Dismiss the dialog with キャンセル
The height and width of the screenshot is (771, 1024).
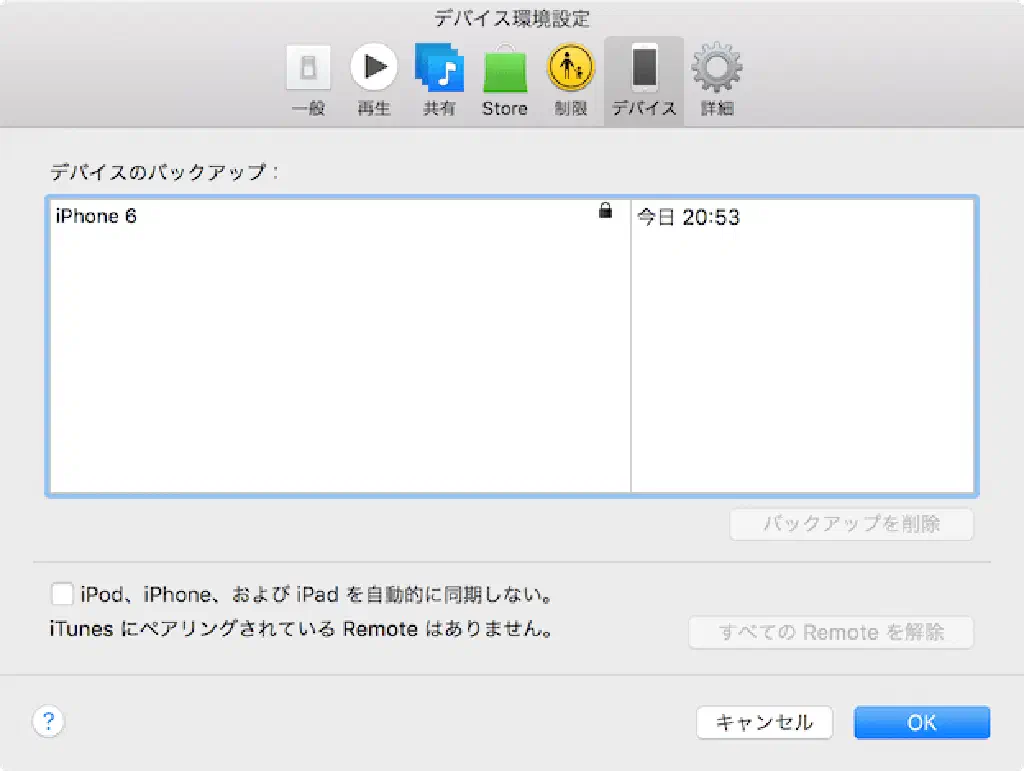(x=764, y=722)
